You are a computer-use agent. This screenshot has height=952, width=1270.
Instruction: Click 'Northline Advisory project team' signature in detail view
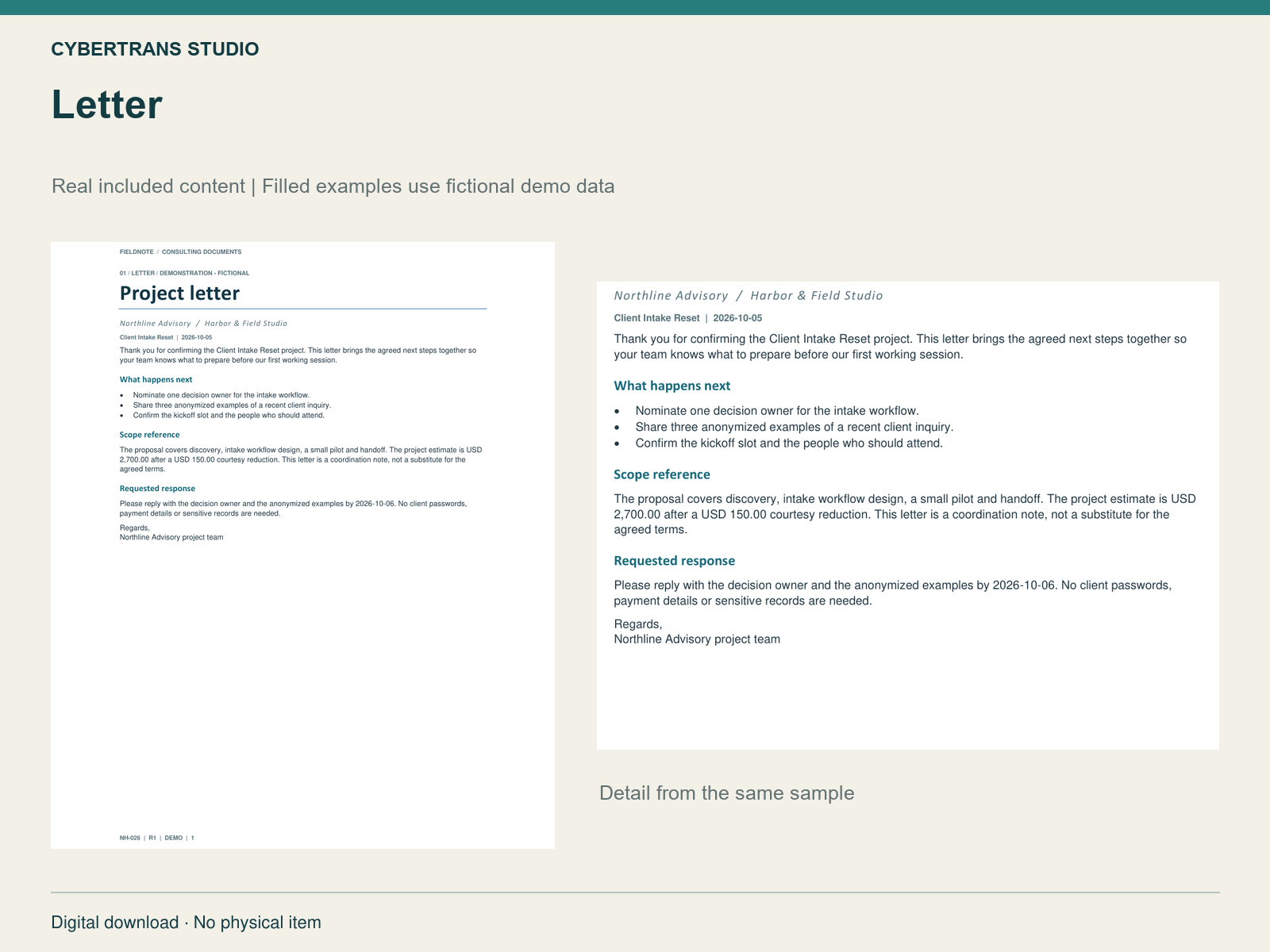tap(697, 639)
